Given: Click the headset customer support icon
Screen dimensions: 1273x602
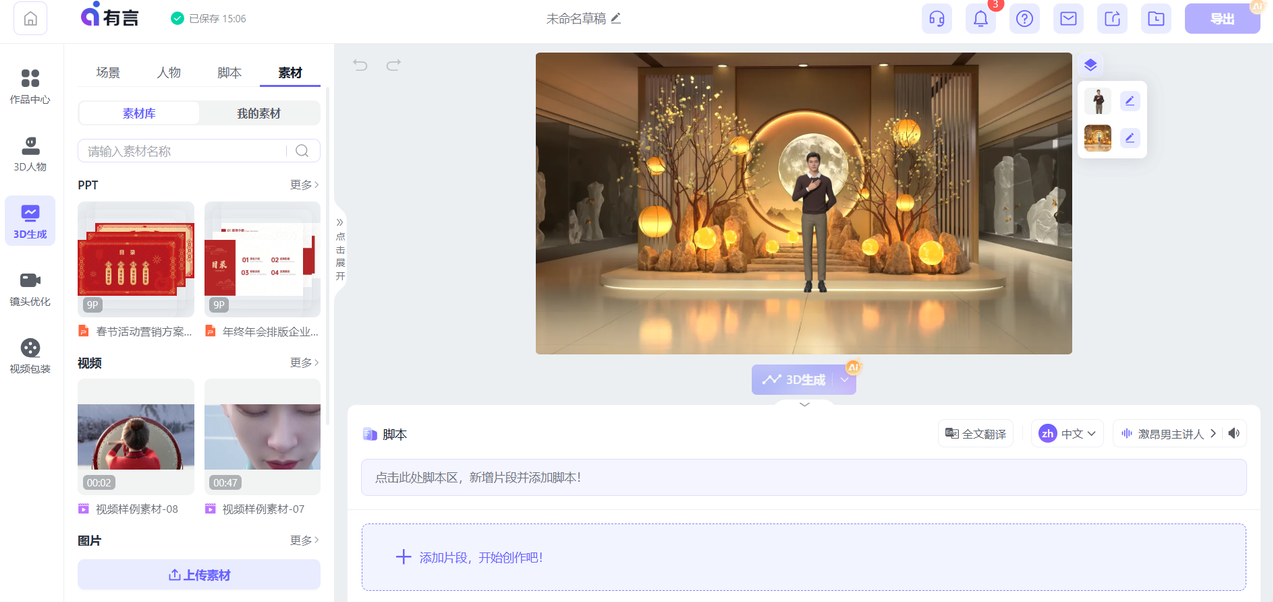Looking at the screenshot, I should (x=936, y=18).
